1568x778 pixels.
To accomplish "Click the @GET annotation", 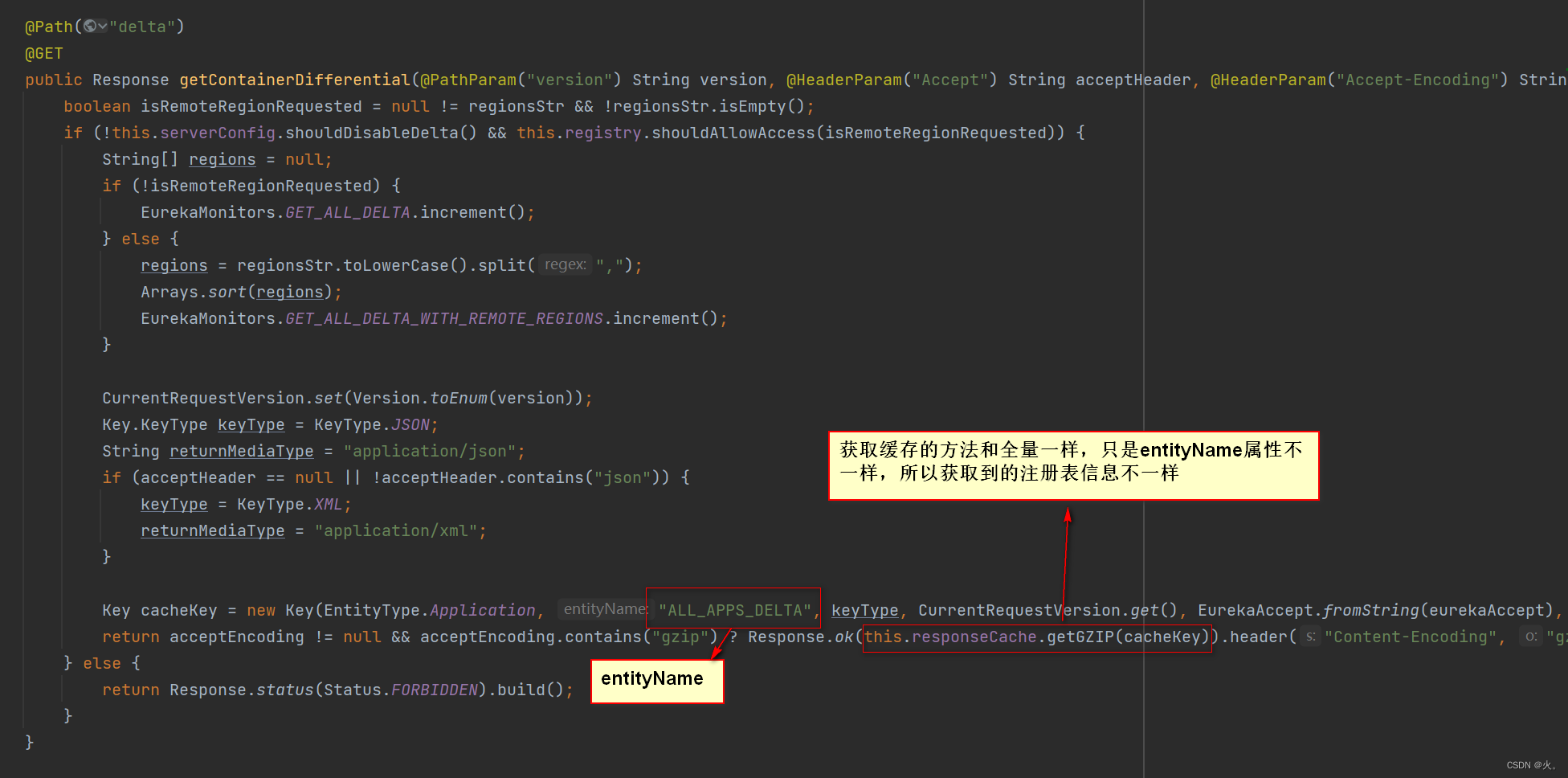I will click(44, 53).
